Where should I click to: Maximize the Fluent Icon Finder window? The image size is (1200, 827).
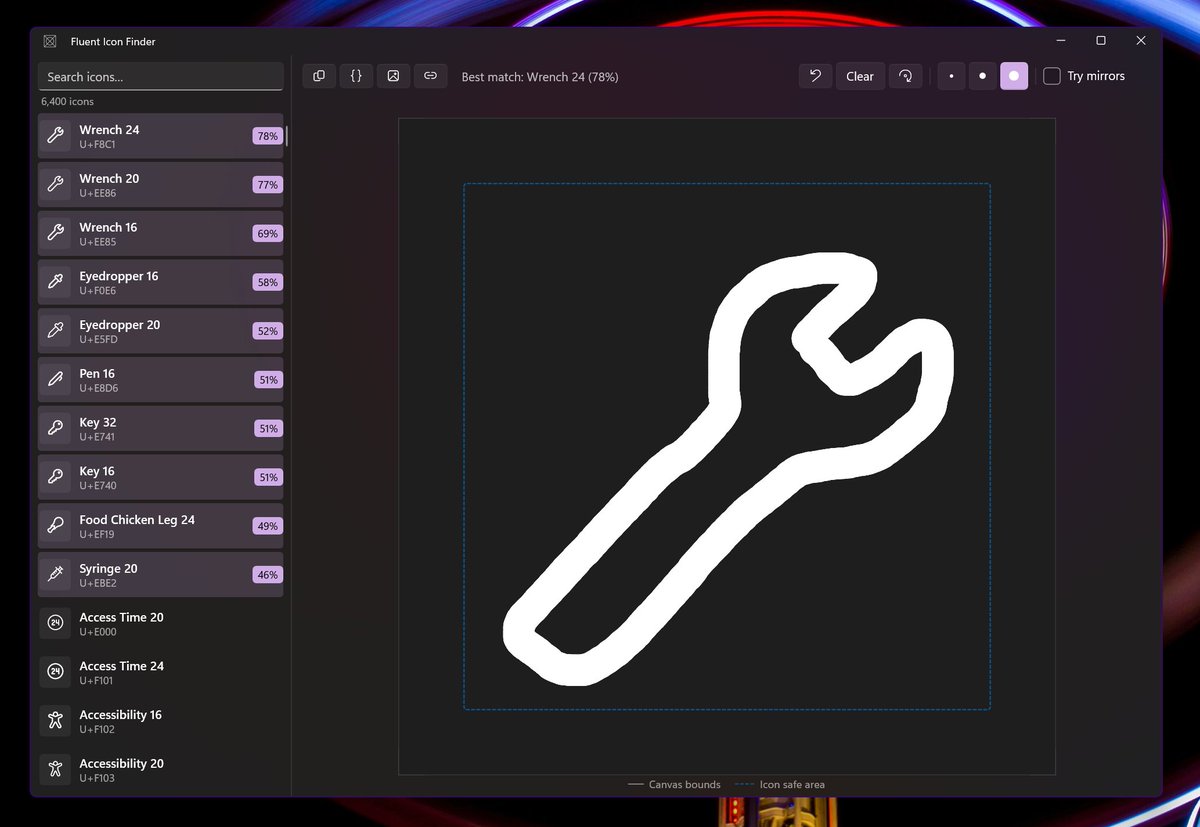coord(1101,41)
